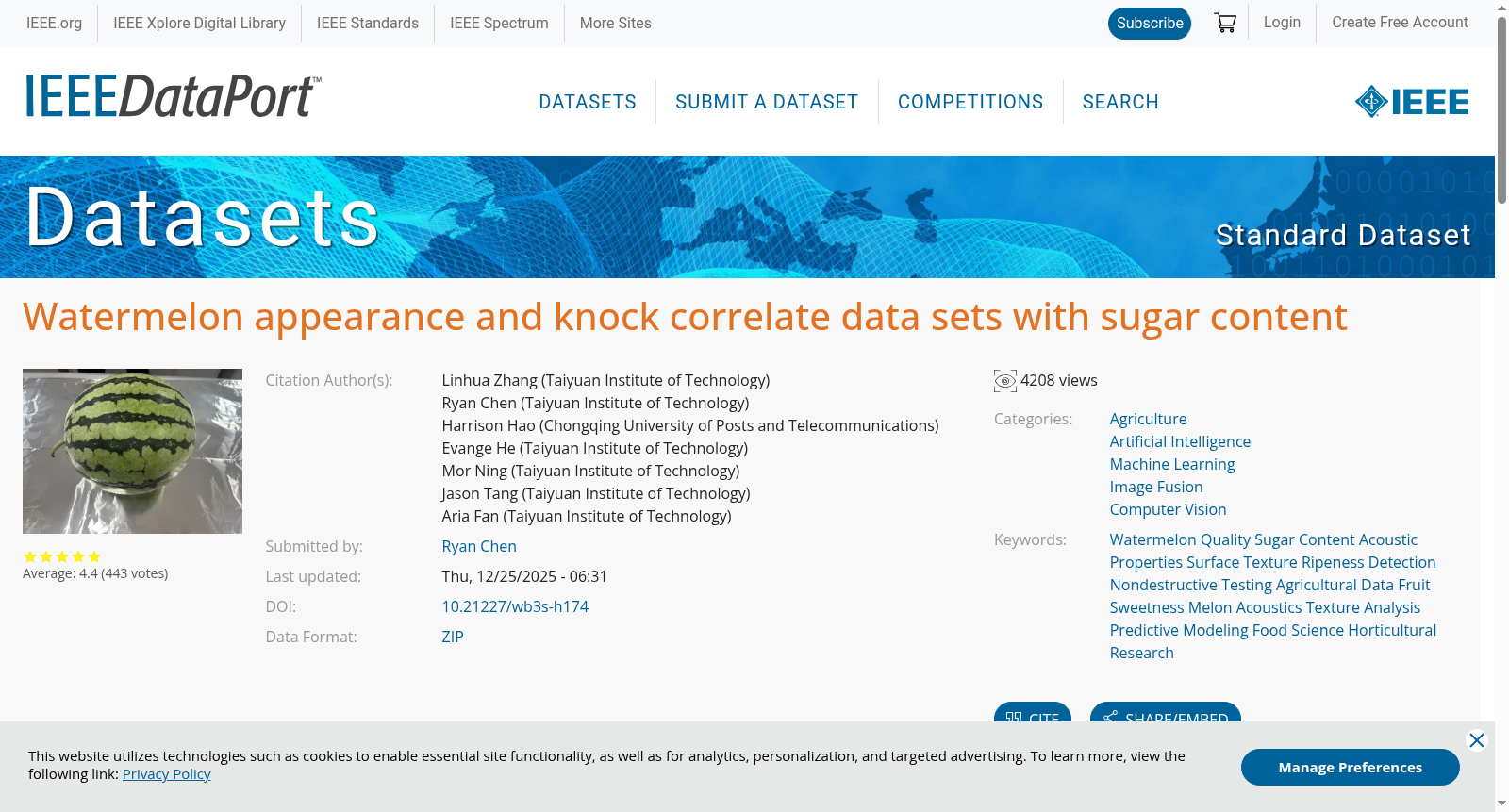Image resolution: width=1509 pixels, height=812 pixels.
Task: Open the Login link
Action: (x=1282, y=22)
